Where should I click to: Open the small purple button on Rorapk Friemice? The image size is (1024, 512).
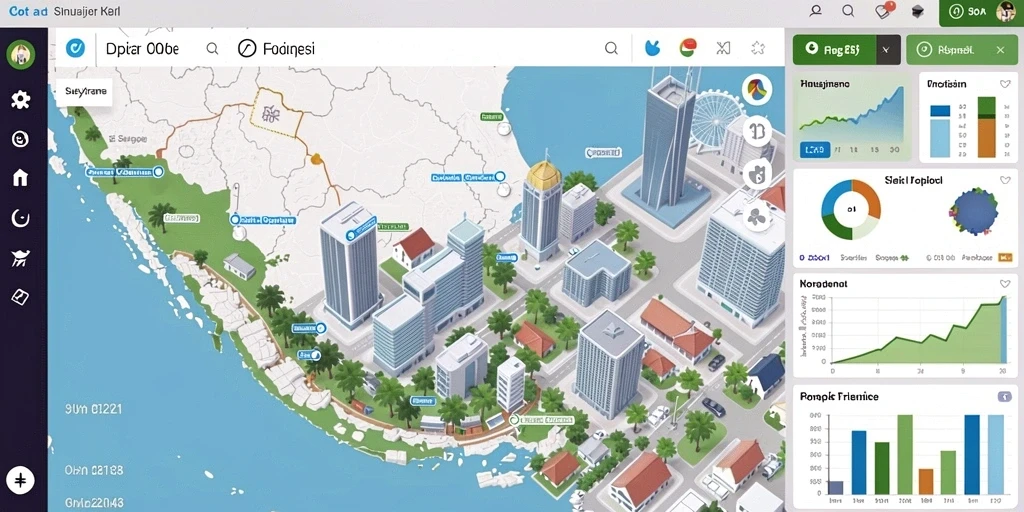[x=1004, y=396]
